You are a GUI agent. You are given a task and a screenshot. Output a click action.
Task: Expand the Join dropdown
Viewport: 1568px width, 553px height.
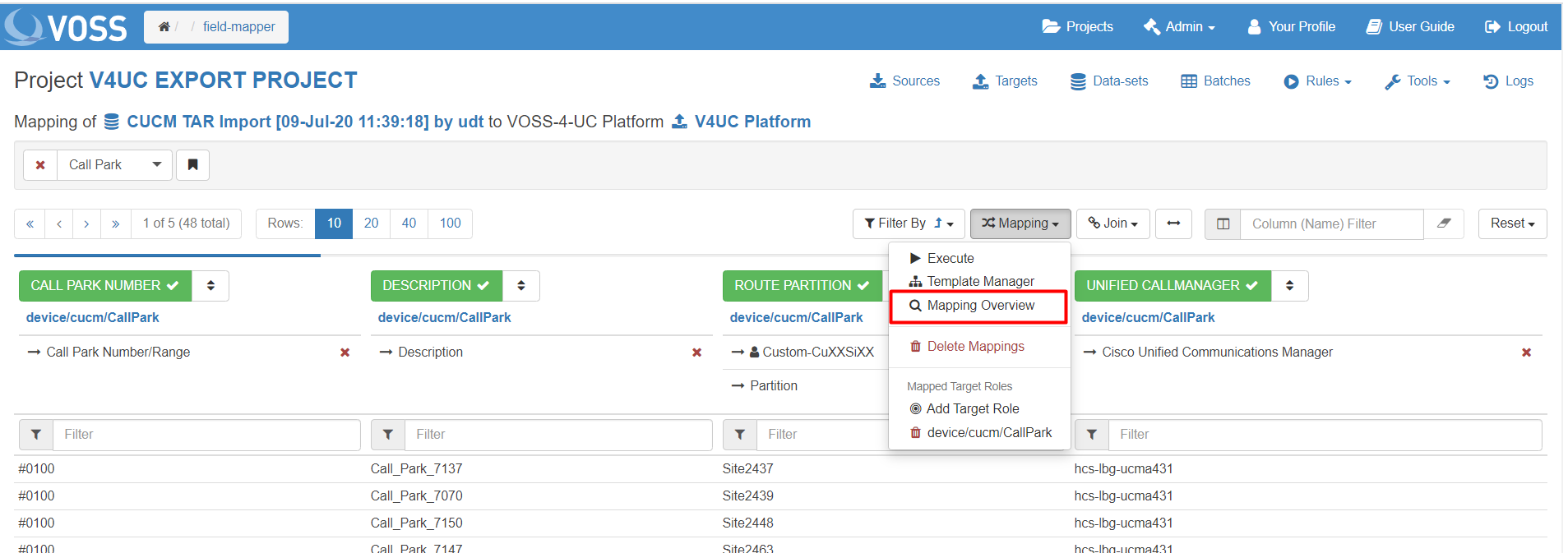coord(1113,224)
